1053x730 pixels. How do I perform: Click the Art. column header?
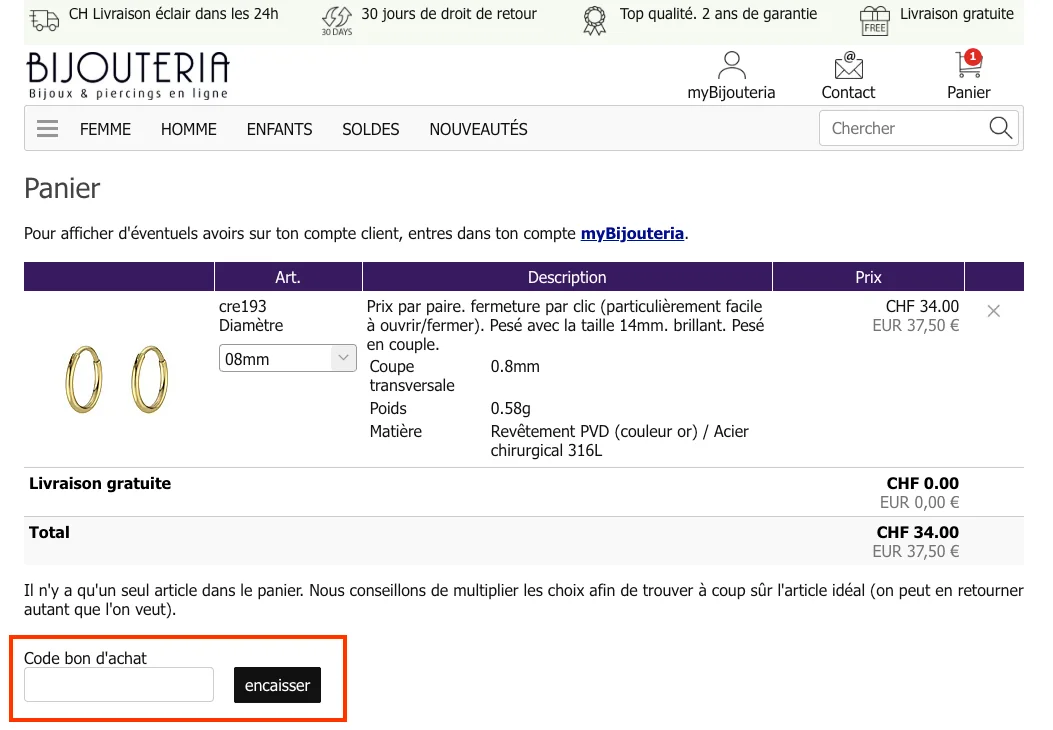tap(287, 277)
